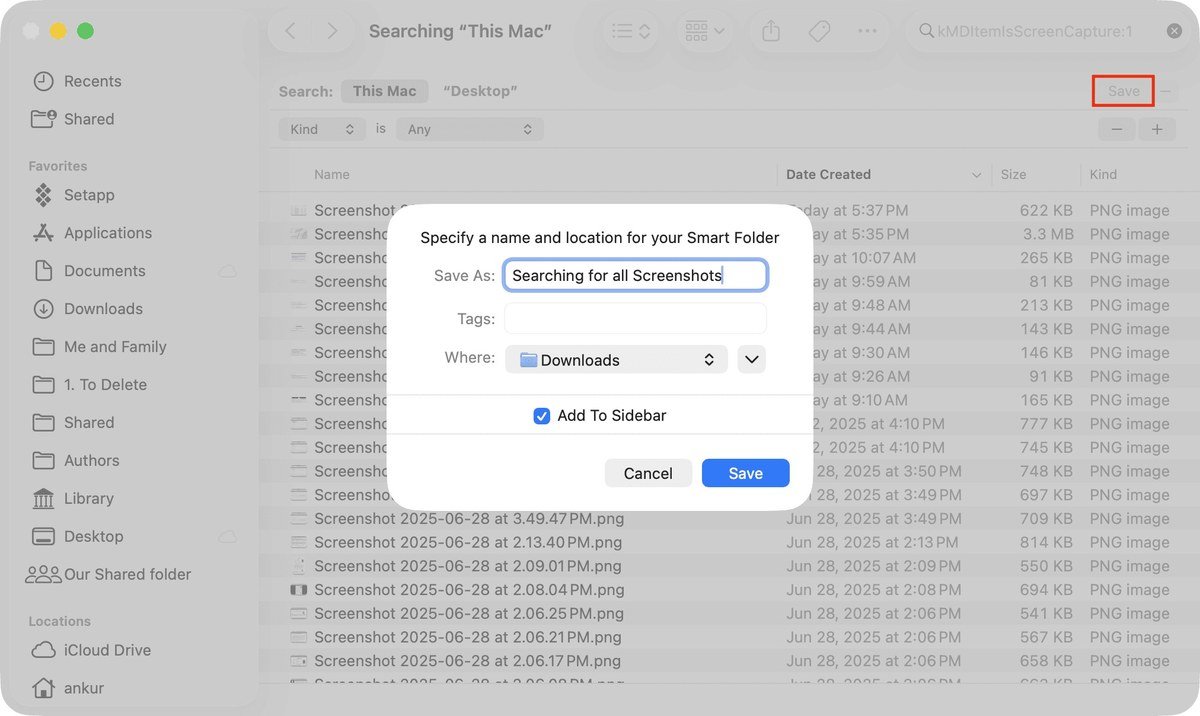Open Me and Family folder in sidebar
Screen dimensions: 1200x716
tap(115, 347)
